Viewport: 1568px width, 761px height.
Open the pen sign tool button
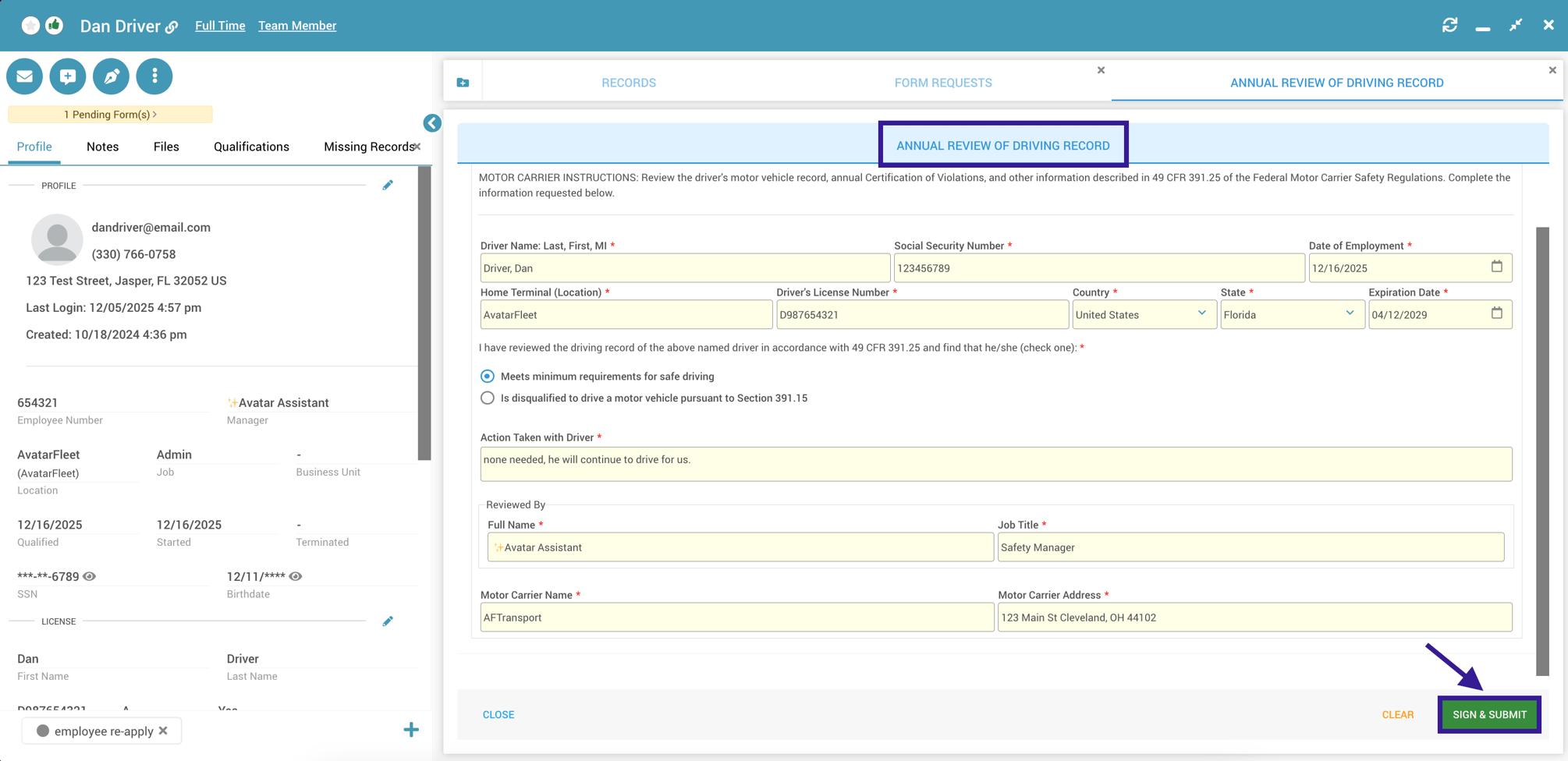[111, 76]
